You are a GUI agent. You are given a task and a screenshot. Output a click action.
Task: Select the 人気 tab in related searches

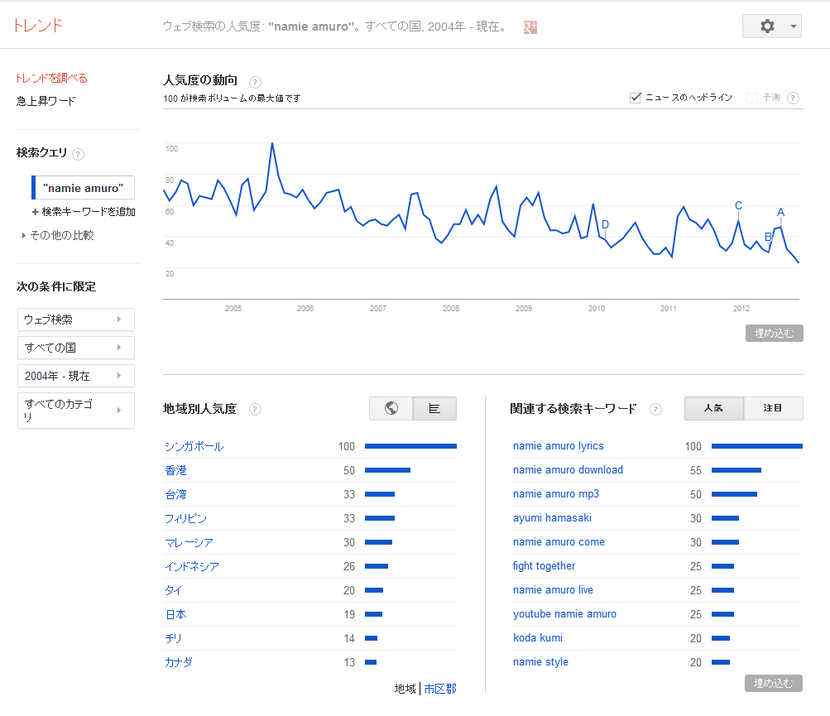(x=714, y=409)
